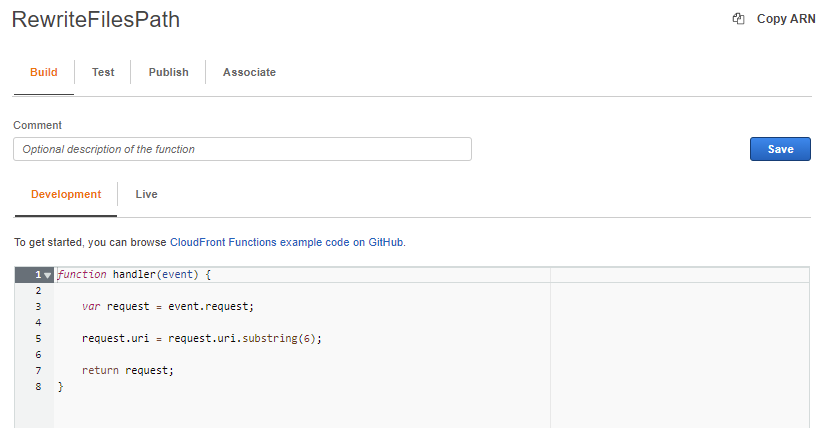The height and width of the screenshot is (428, 833).
Task: Focus the Comment description input field
Action: pyautogui.click(x=242, y=149)
